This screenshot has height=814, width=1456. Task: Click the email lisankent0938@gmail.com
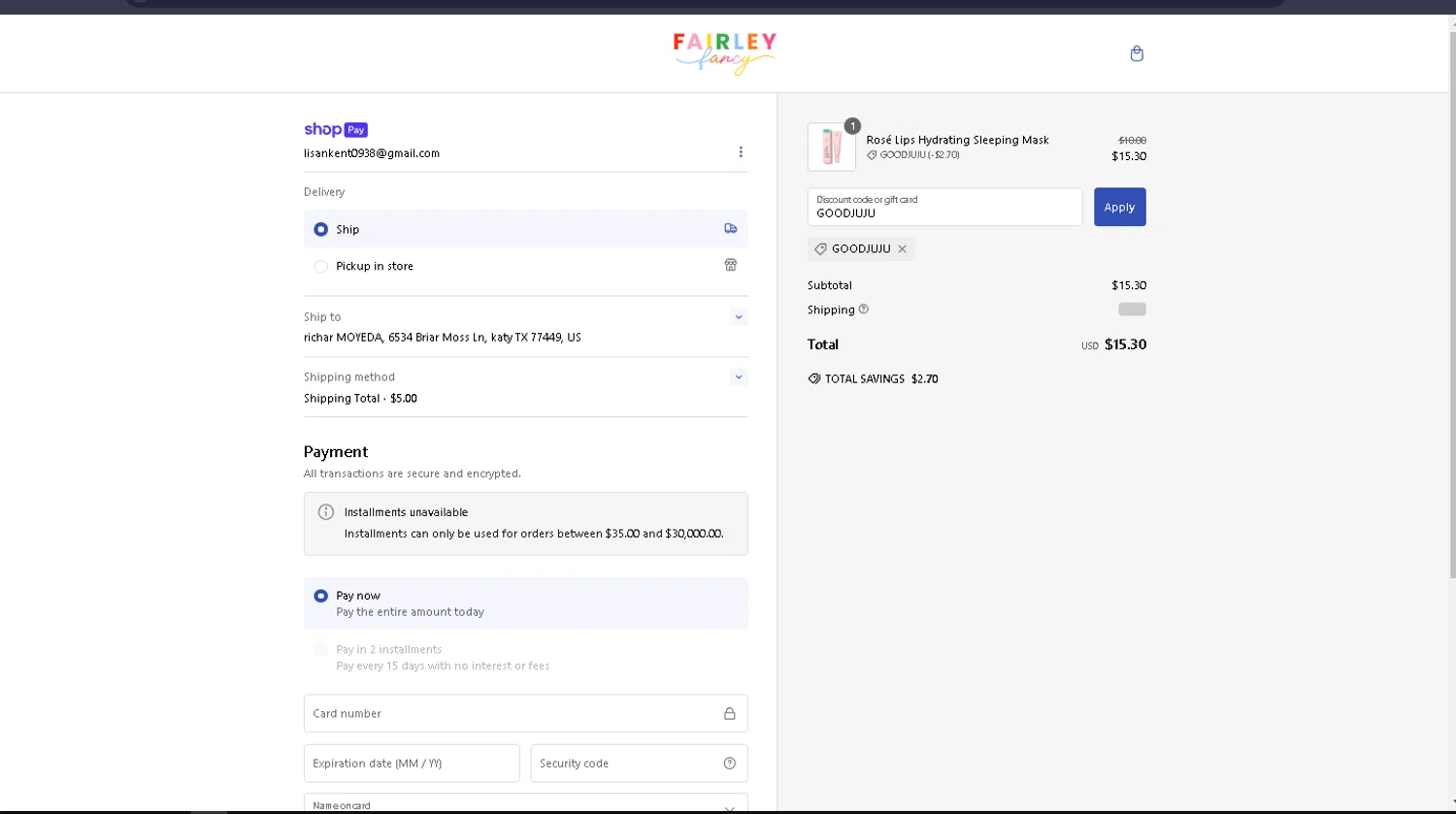pos(372,153)
